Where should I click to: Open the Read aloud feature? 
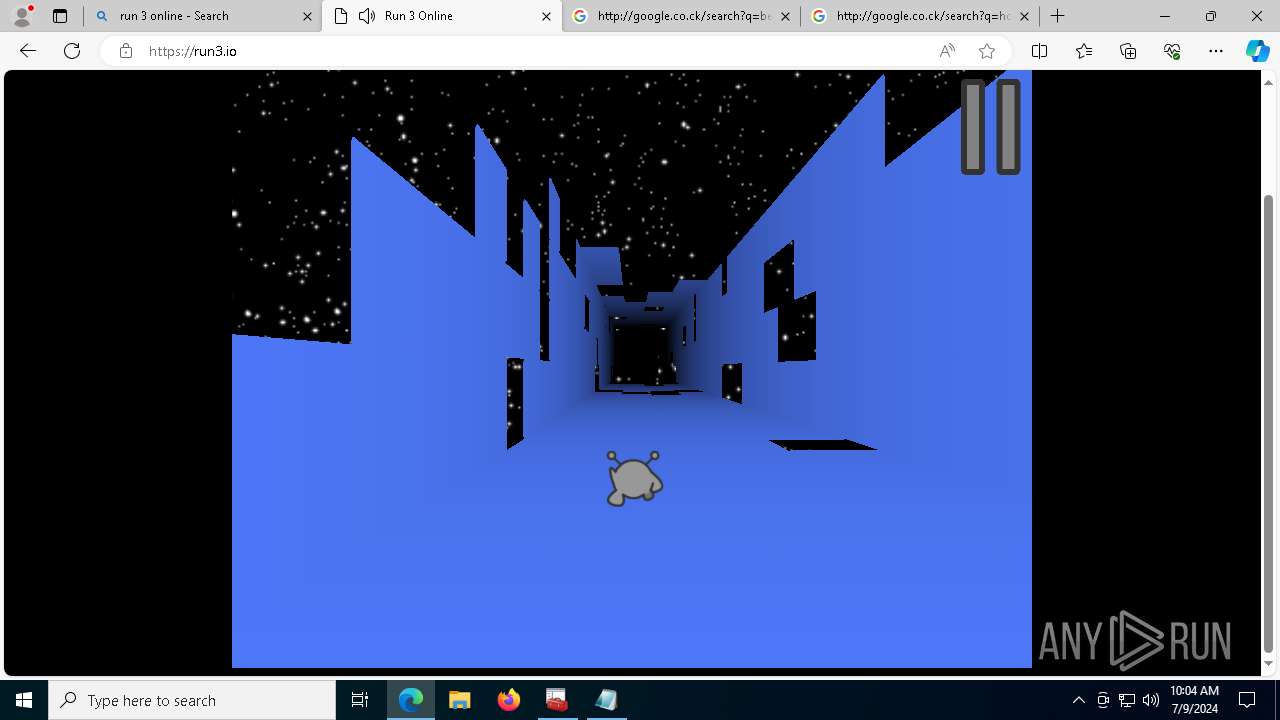pos(947,51)
